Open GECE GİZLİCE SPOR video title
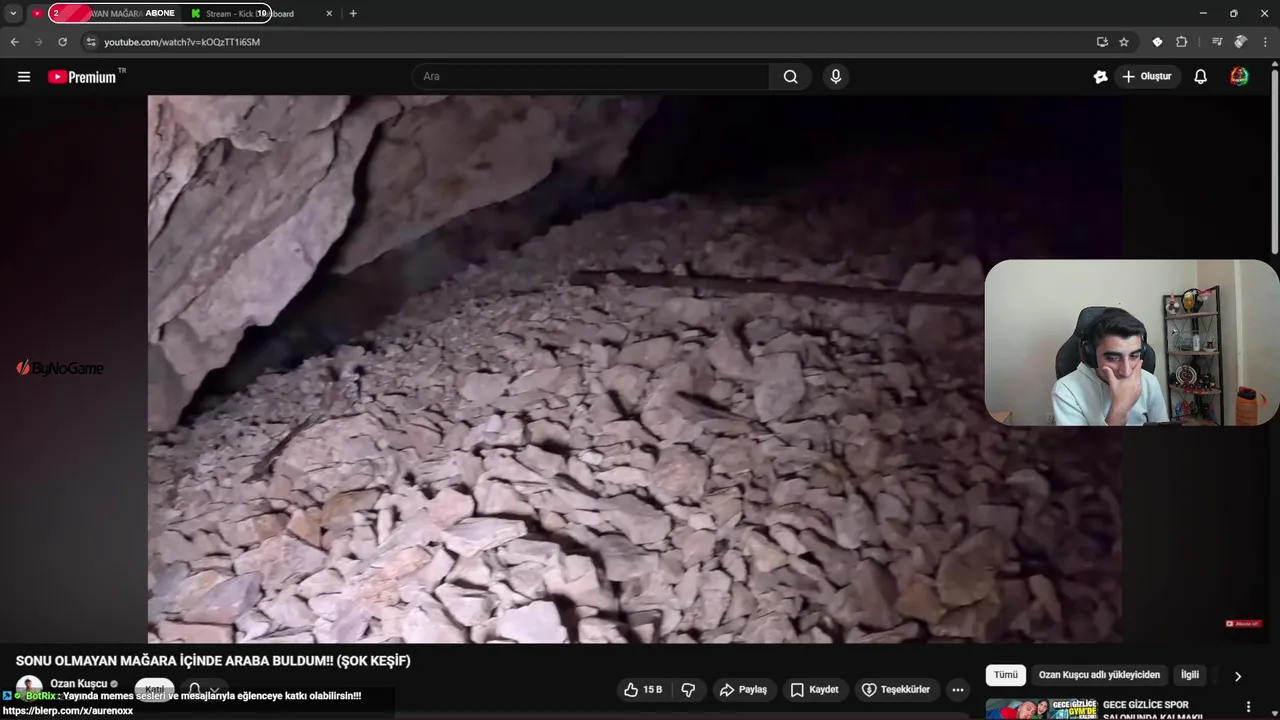 point(1152,710)
